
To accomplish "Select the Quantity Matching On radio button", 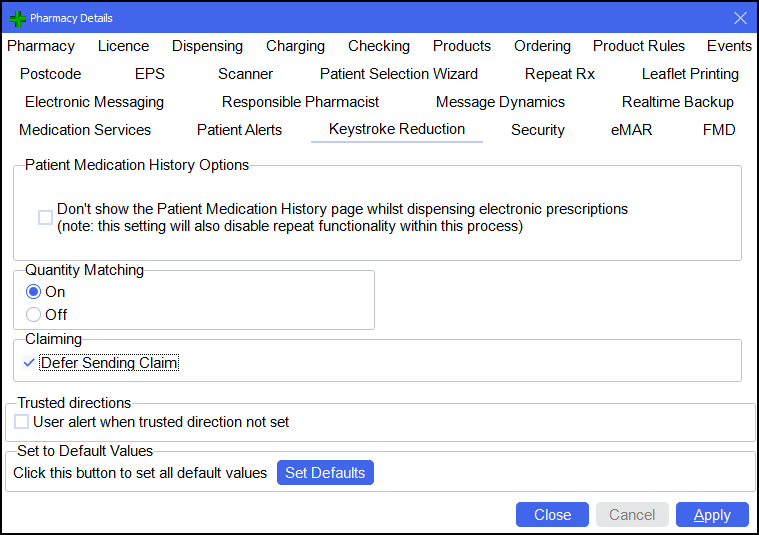I will coord(33,292).
